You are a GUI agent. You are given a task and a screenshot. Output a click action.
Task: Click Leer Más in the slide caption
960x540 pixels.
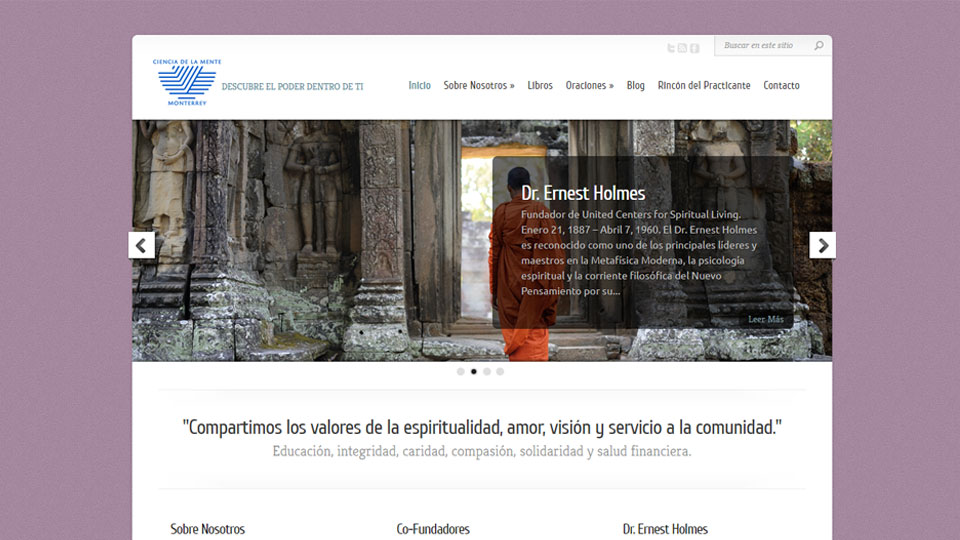tap(766, 319)
